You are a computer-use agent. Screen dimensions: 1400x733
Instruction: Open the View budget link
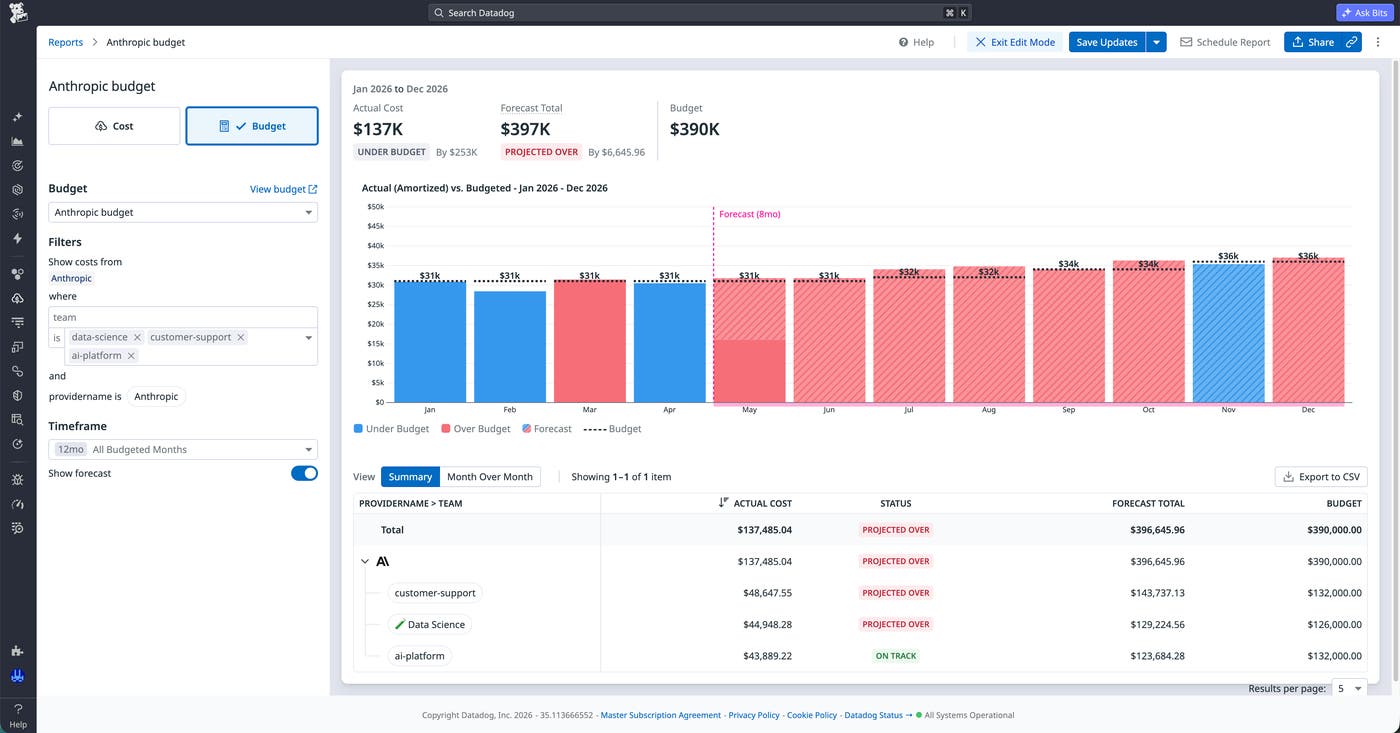283,189
